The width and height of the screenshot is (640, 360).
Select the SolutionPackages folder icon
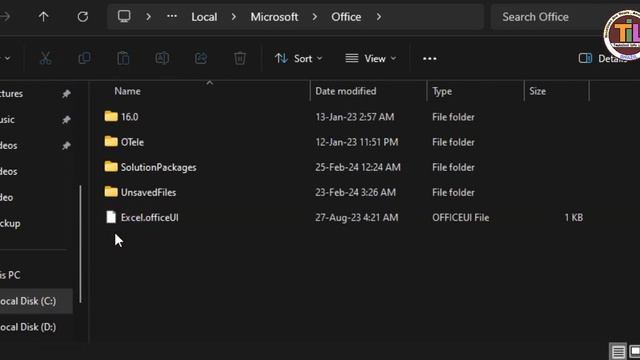point(111,167)
